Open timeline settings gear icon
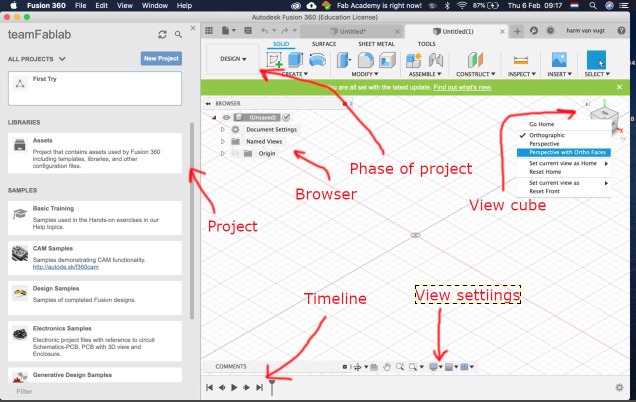 [619, 387]
